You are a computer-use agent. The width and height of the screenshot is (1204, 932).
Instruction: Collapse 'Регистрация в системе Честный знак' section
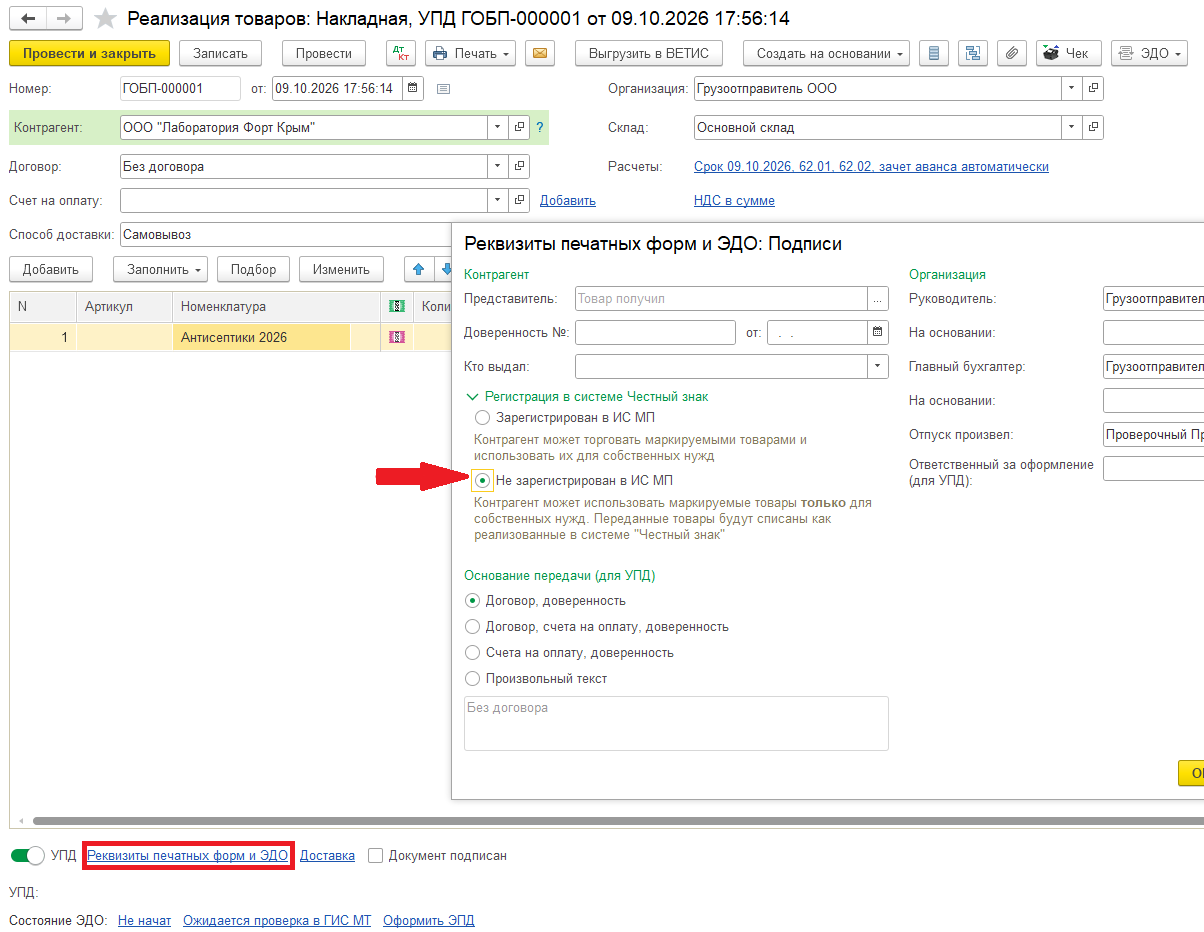(471, 397)
